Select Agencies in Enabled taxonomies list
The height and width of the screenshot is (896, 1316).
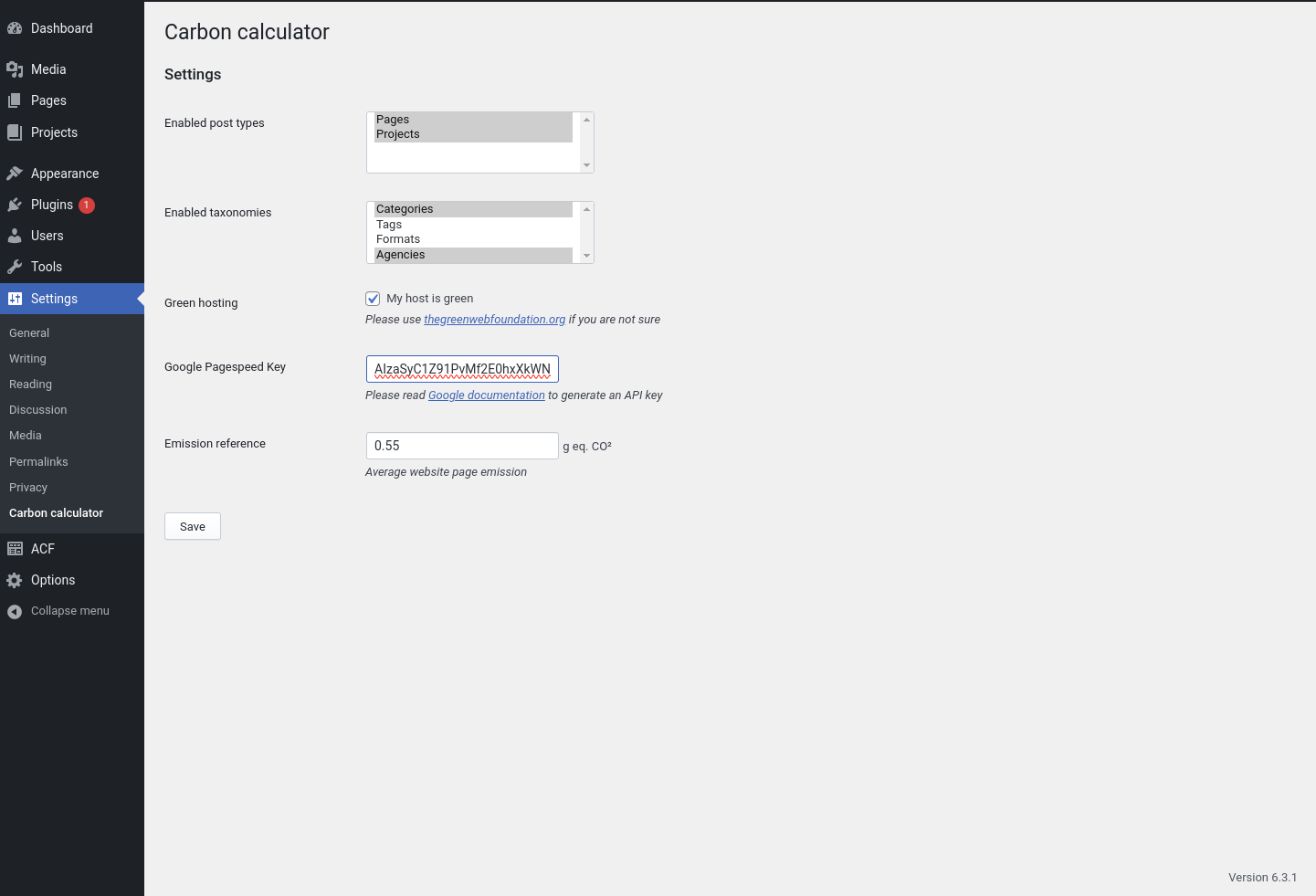(x=473, y=255)
